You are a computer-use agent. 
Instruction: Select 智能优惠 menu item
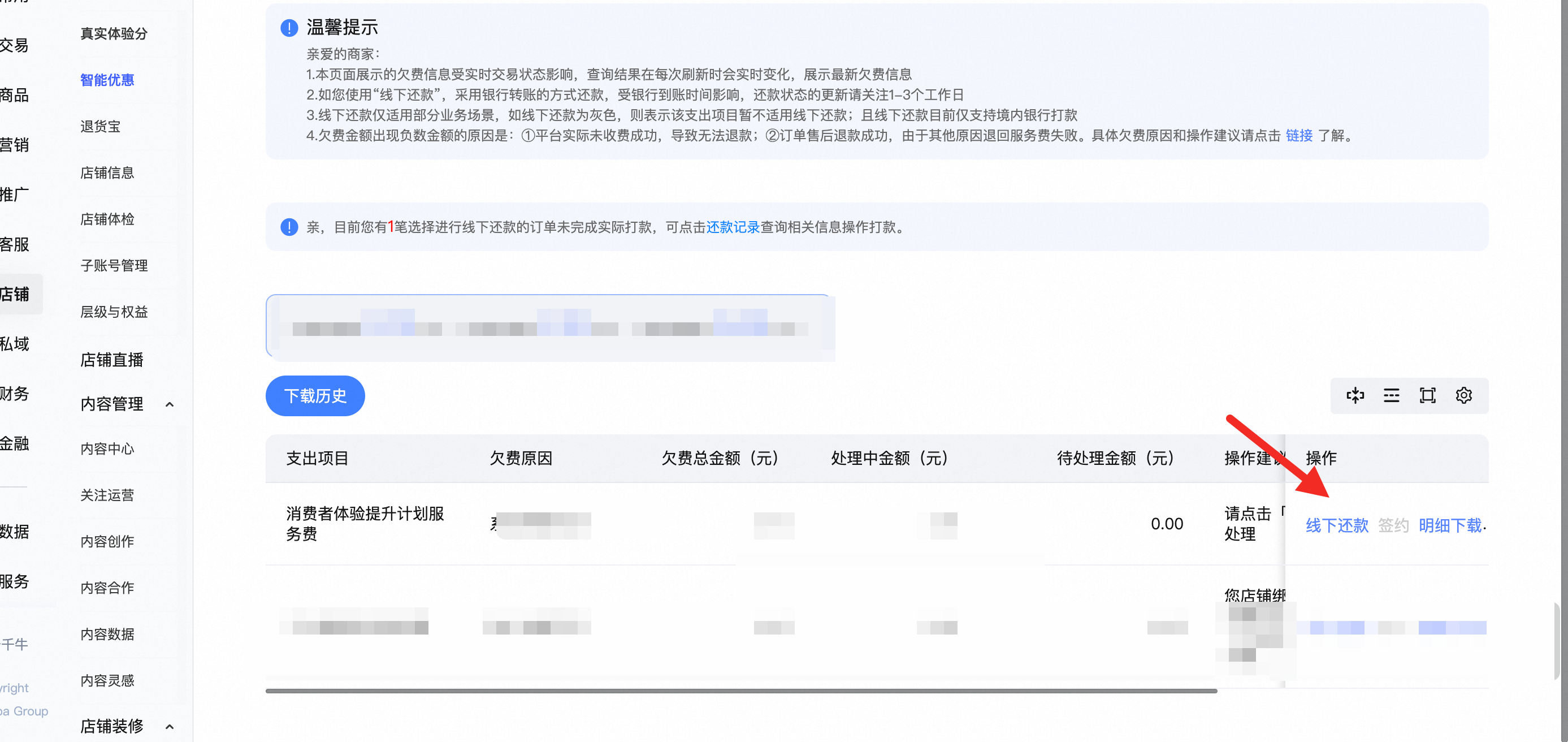click(x=107, y=80)
